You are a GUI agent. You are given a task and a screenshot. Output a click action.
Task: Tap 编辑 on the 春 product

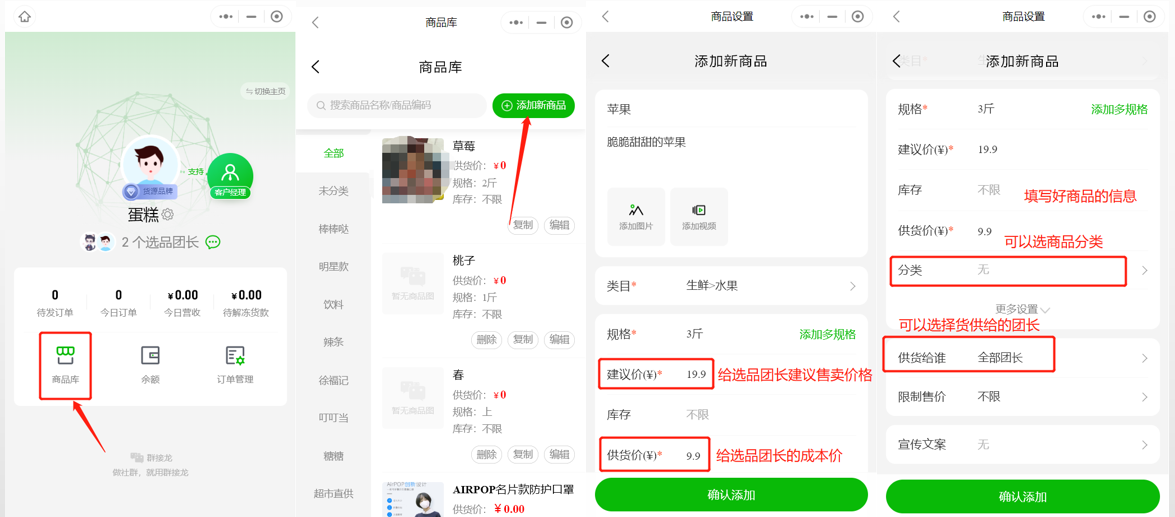tap(559, 454)
